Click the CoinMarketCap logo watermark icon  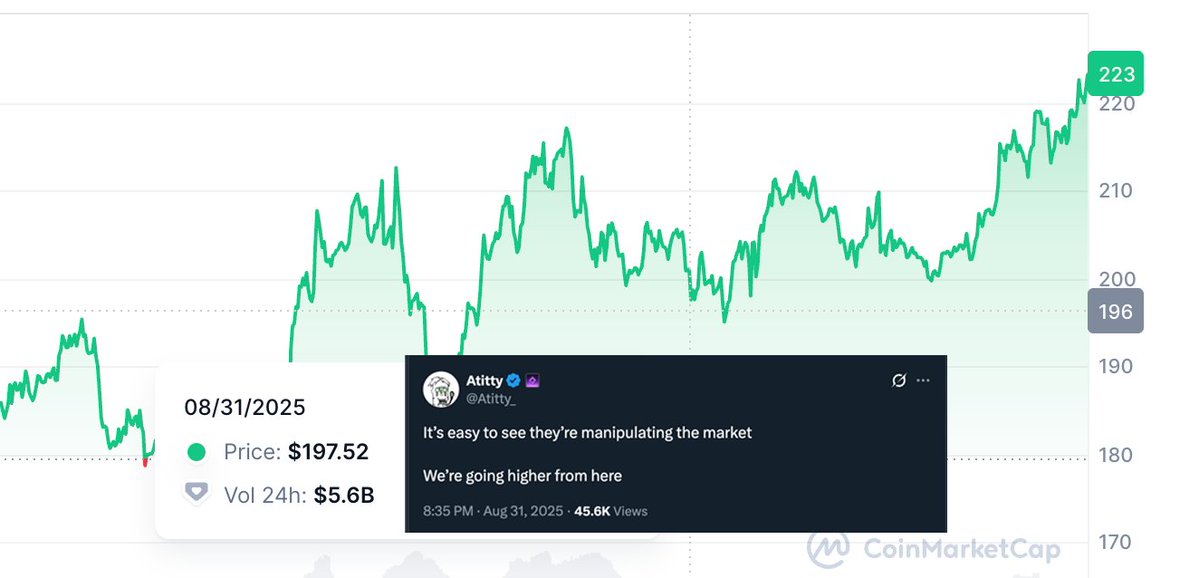[829, 549]
